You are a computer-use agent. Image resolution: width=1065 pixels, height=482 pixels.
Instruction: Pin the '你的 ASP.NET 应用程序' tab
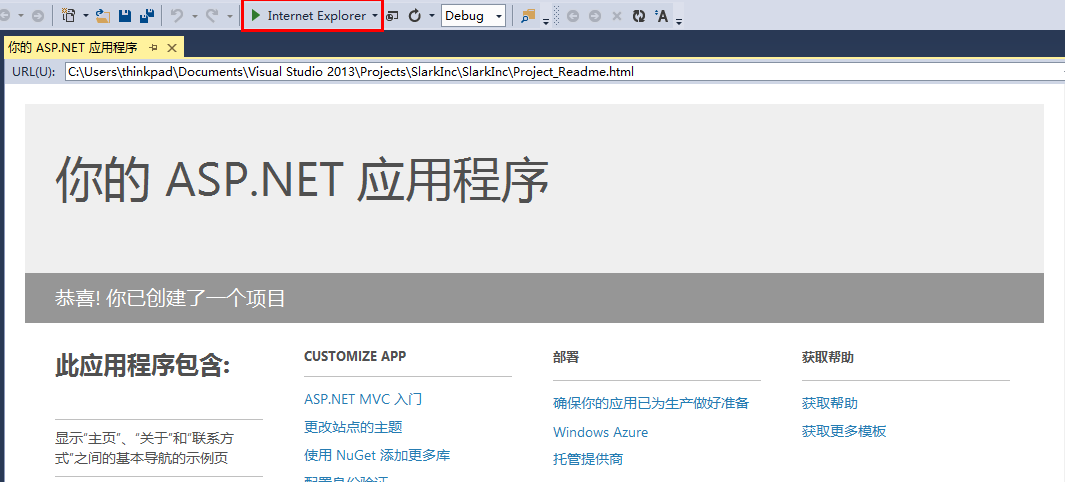click(154, 48)
